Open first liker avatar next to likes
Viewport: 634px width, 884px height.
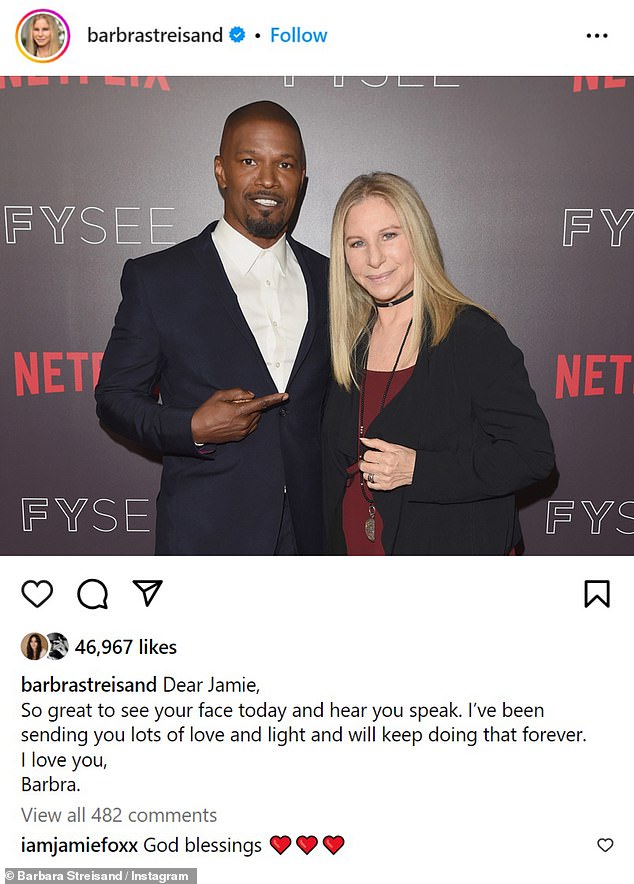pos(34,646)
